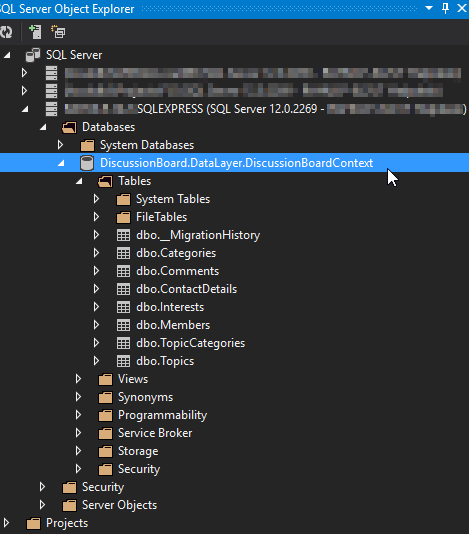This screenshot has height=534, width=469.
Task: Click the Service Broker folder icon
Action: [x=105, y=434]
